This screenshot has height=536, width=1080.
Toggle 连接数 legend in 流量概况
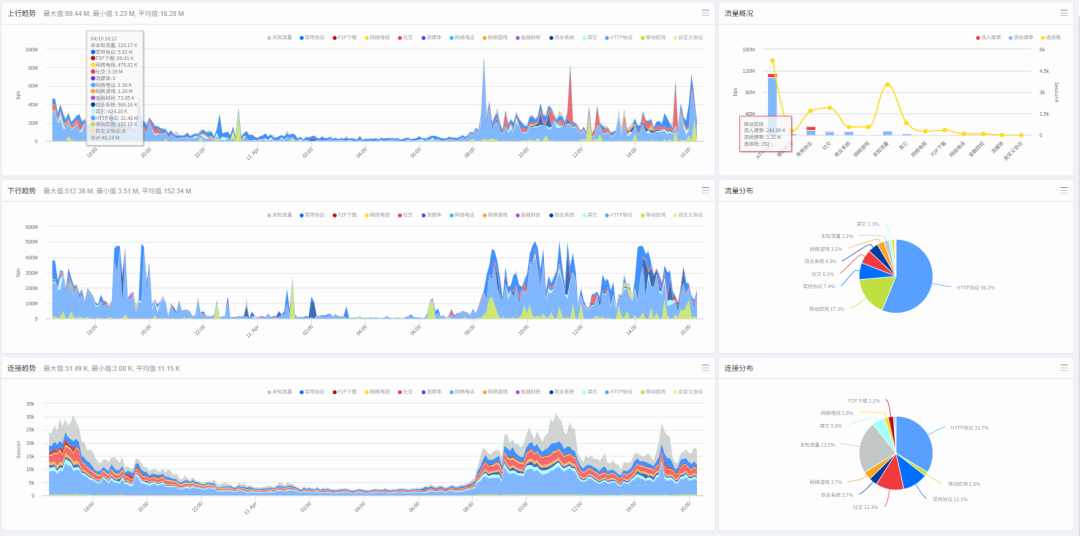click(1052, 37)
